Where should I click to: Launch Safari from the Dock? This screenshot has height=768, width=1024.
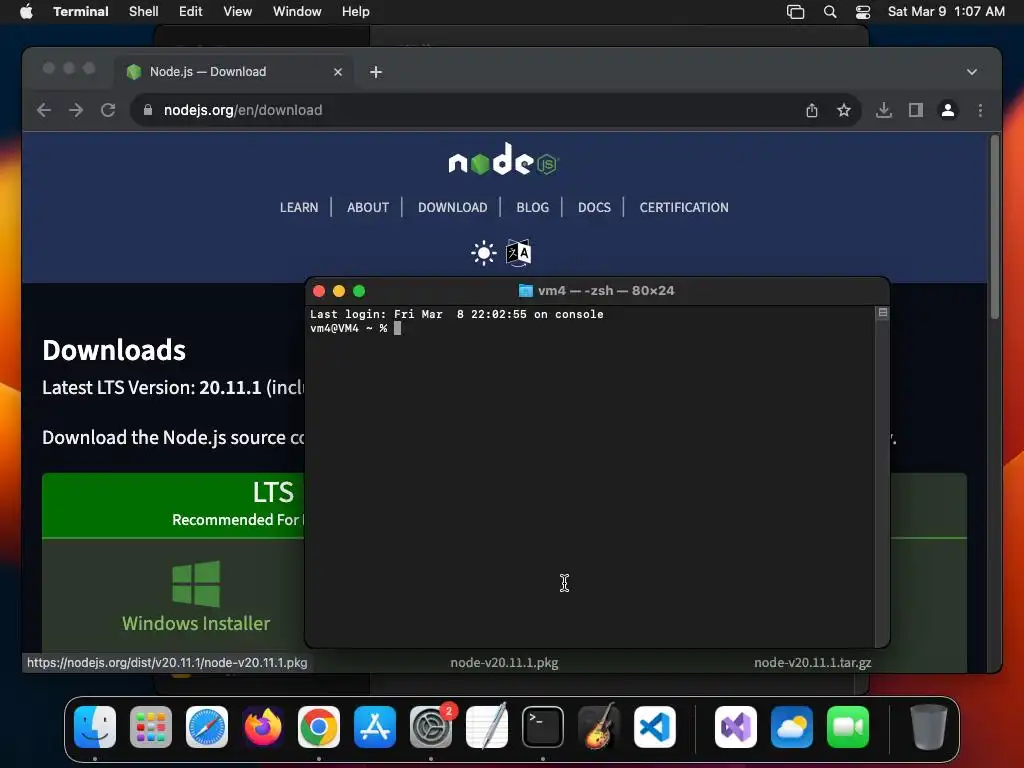tap(207, 727)
